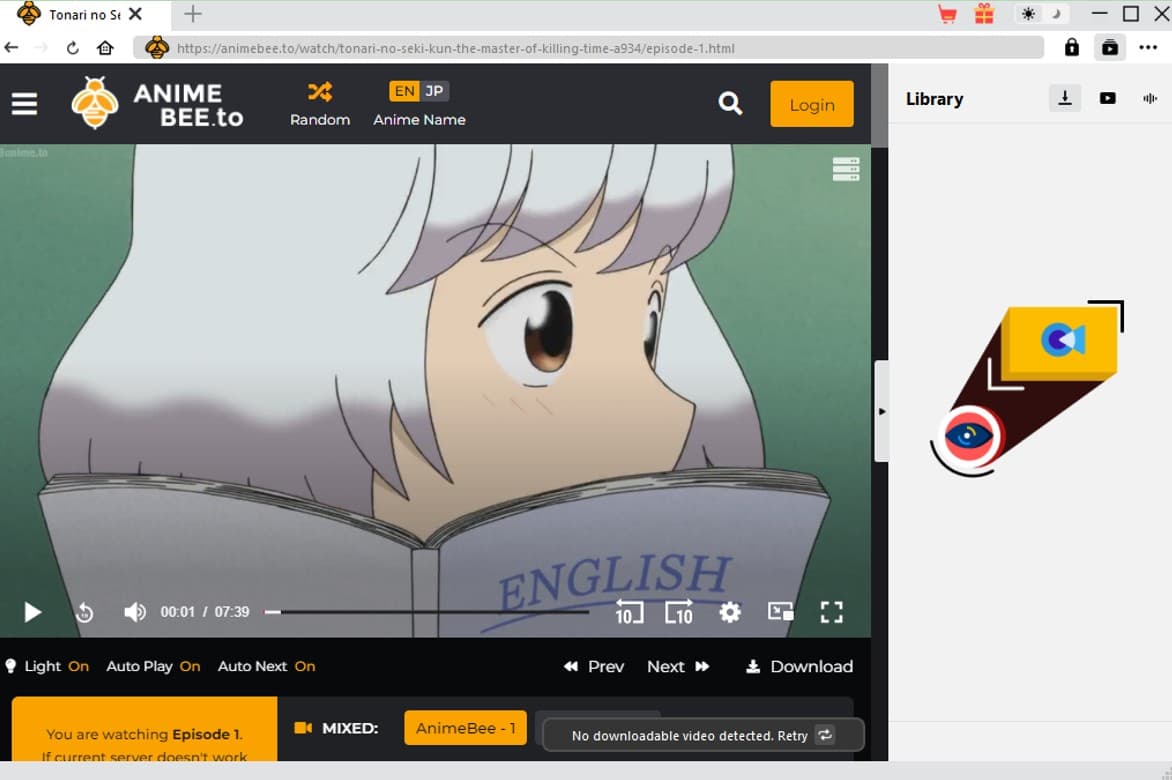
Task: Switch subtitles language to JP
Action: (x=434, y=90)
